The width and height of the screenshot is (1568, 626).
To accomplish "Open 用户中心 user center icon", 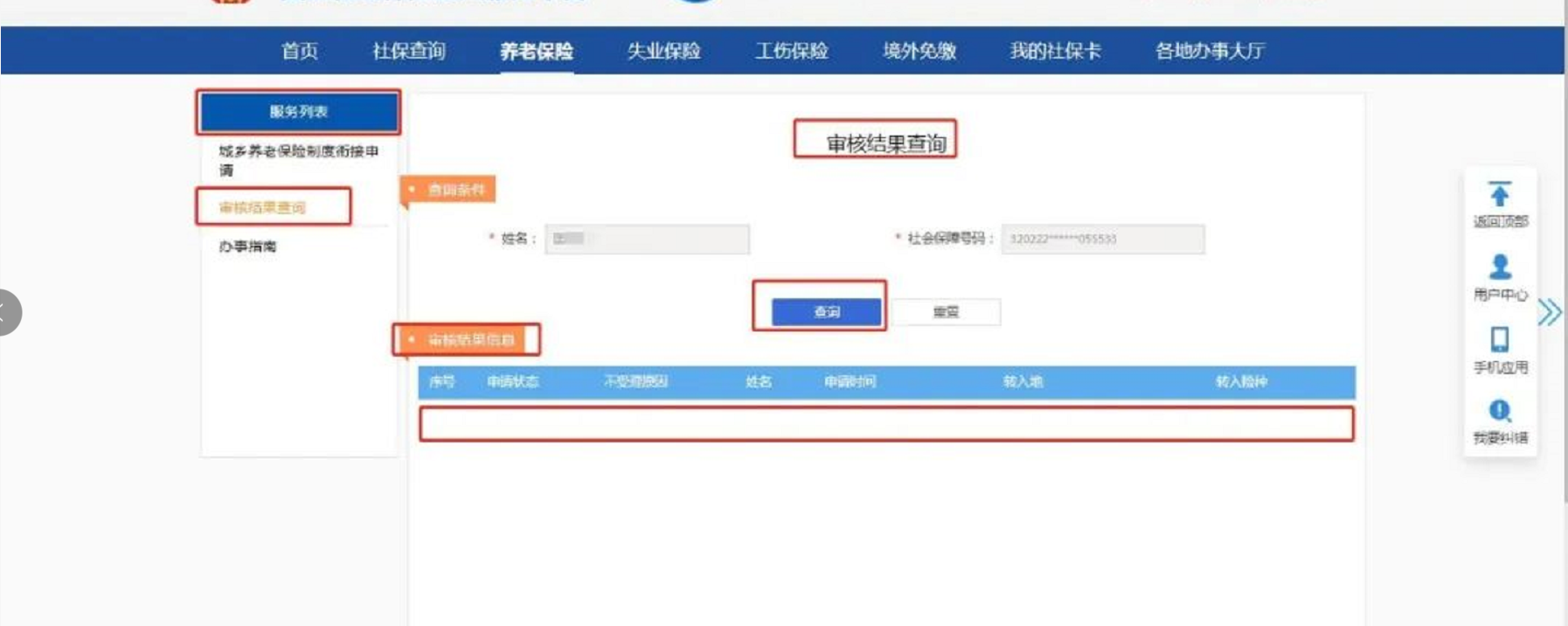I will (x=1500, y=267).
